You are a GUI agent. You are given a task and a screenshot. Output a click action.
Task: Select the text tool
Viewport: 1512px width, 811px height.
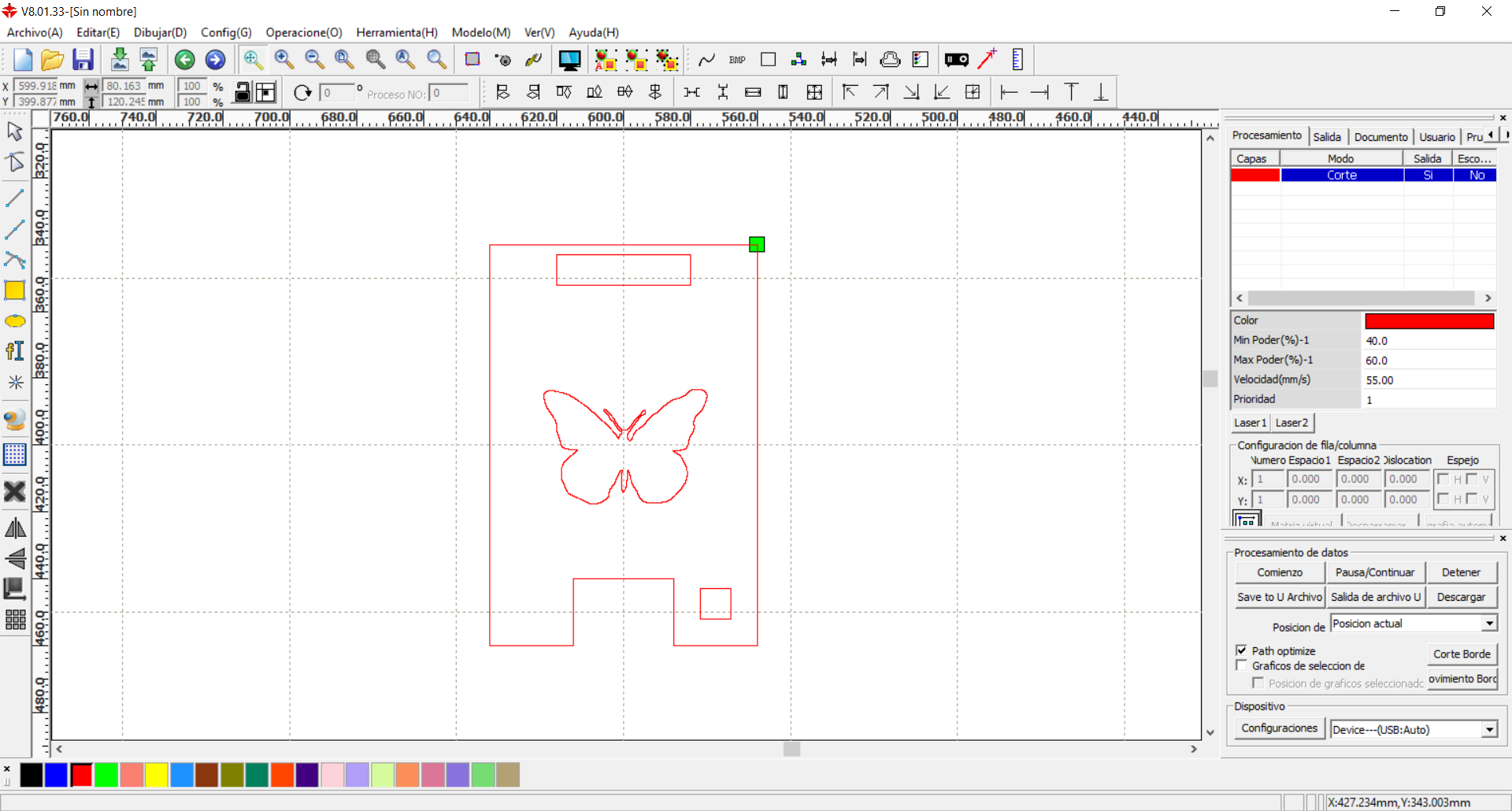[x=15, y=351]
